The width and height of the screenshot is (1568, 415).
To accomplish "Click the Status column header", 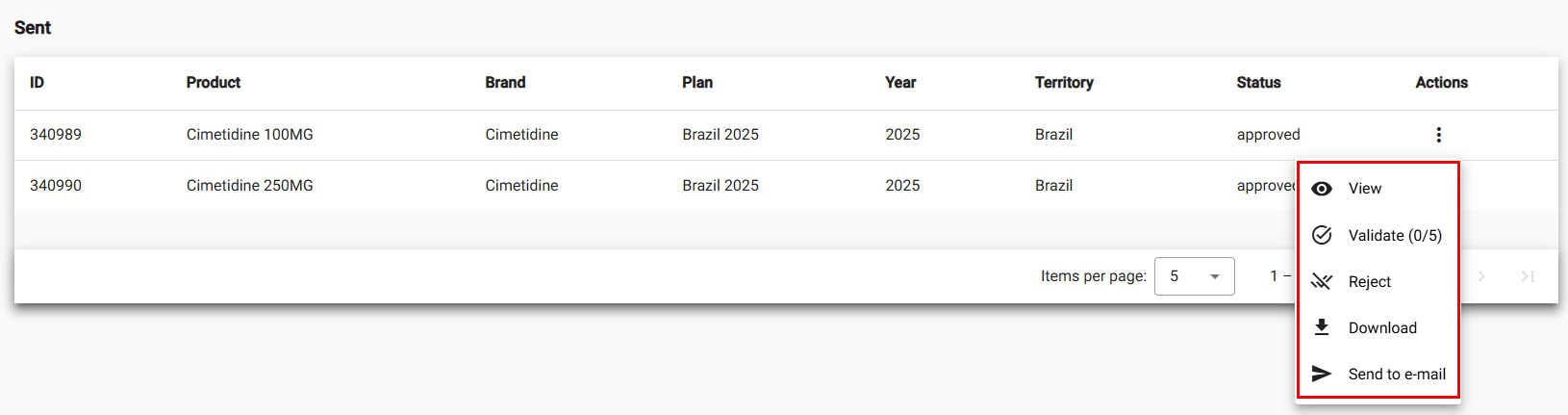I will 1258,83.
